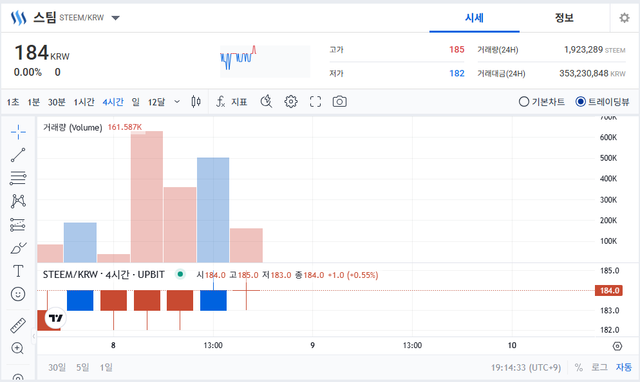
Task: Expand the STEEM/KRW market selector dropdown
Action: pos(116,18)
